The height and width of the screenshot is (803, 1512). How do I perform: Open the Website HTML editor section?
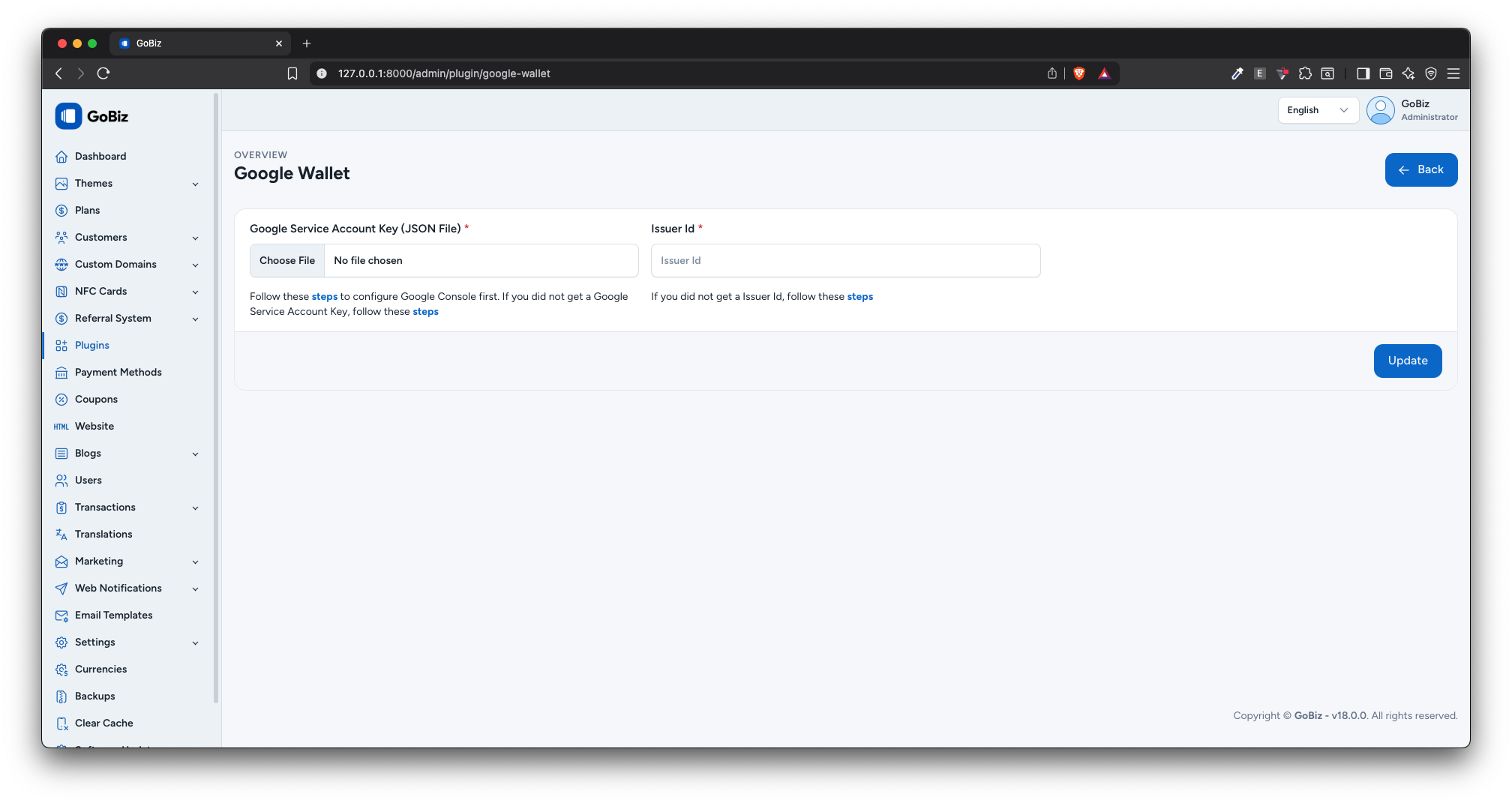pyautogui.click(x=94, y=426)
